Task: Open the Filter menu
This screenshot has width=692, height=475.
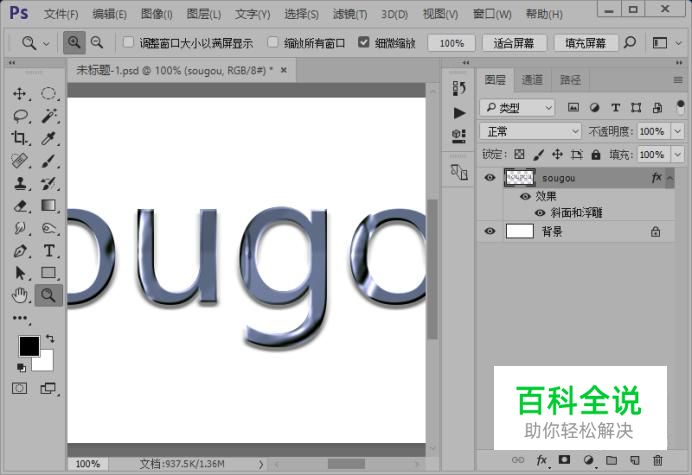Action: [350, 14]
